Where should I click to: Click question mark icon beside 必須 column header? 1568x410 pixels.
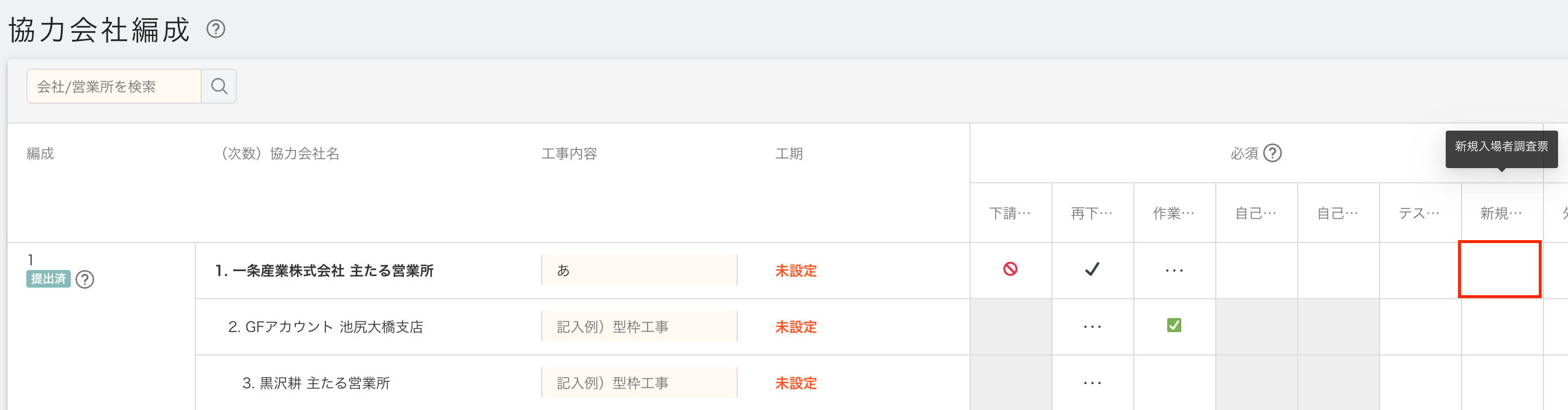pyautogui.click(x=1273, y=153)
